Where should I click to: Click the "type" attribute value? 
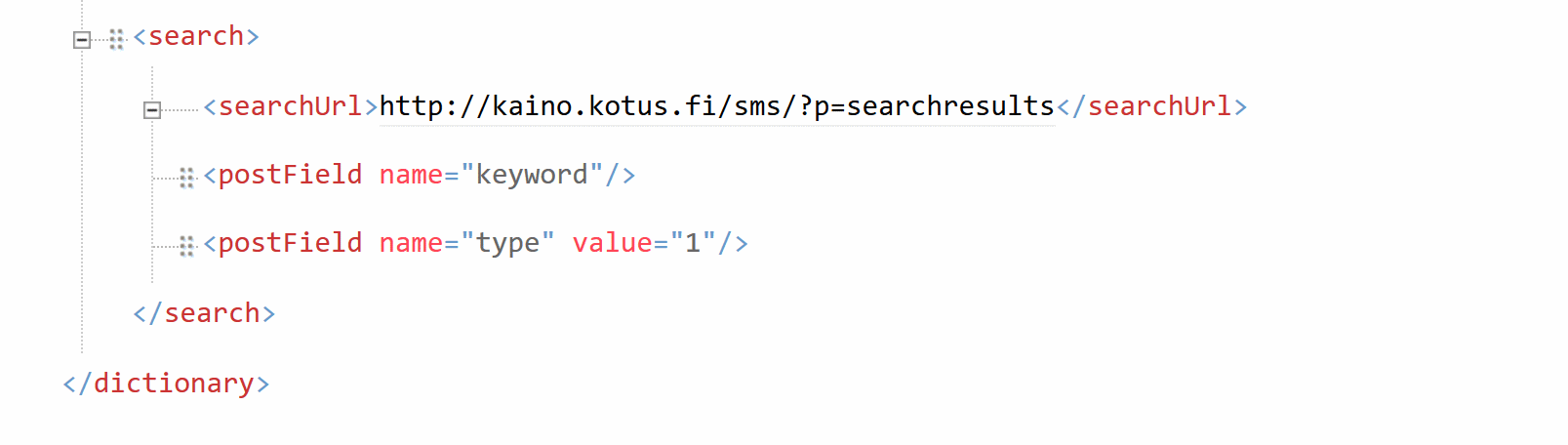(507, 244)
